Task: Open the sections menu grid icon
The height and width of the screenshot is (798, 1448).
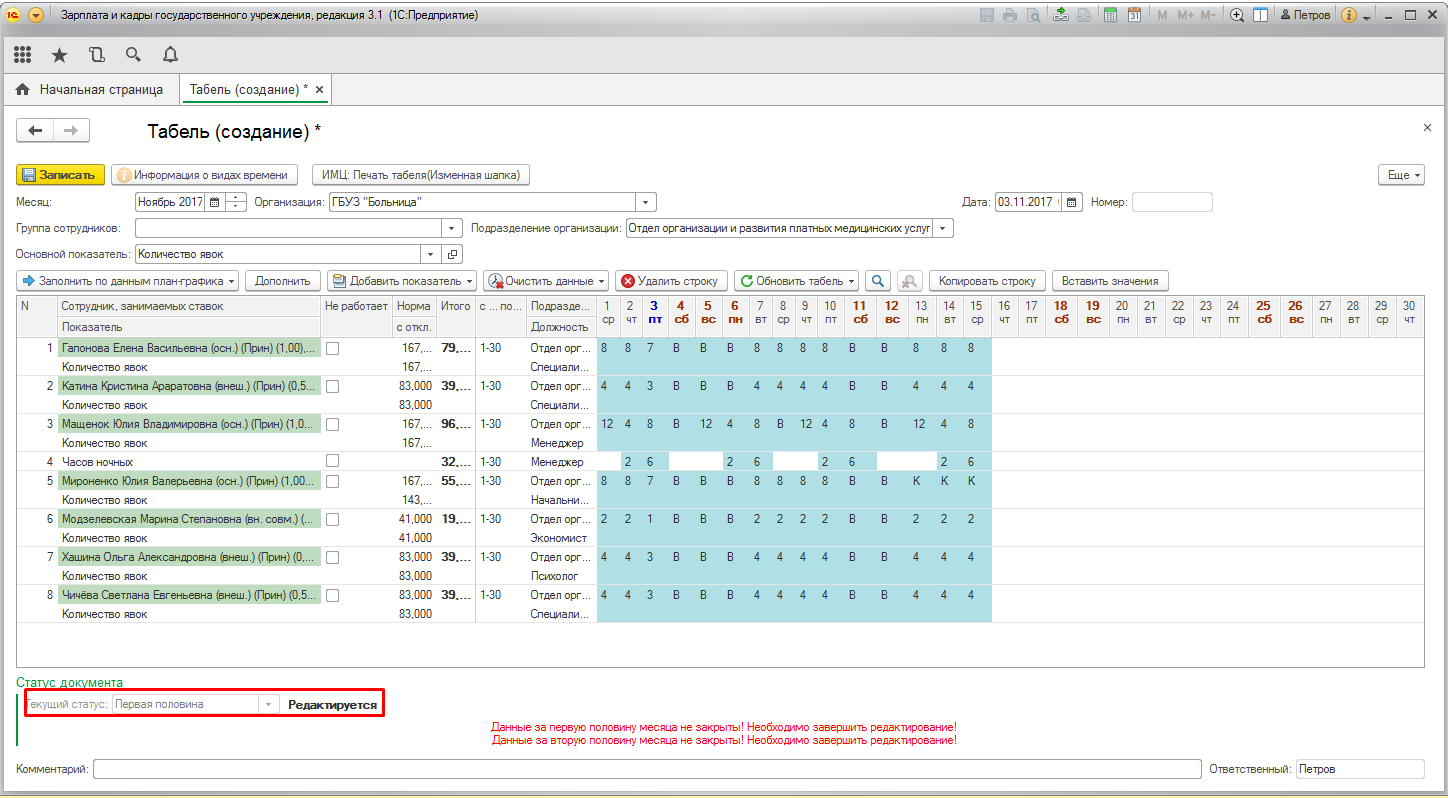Action: click(x=22, y=55)
